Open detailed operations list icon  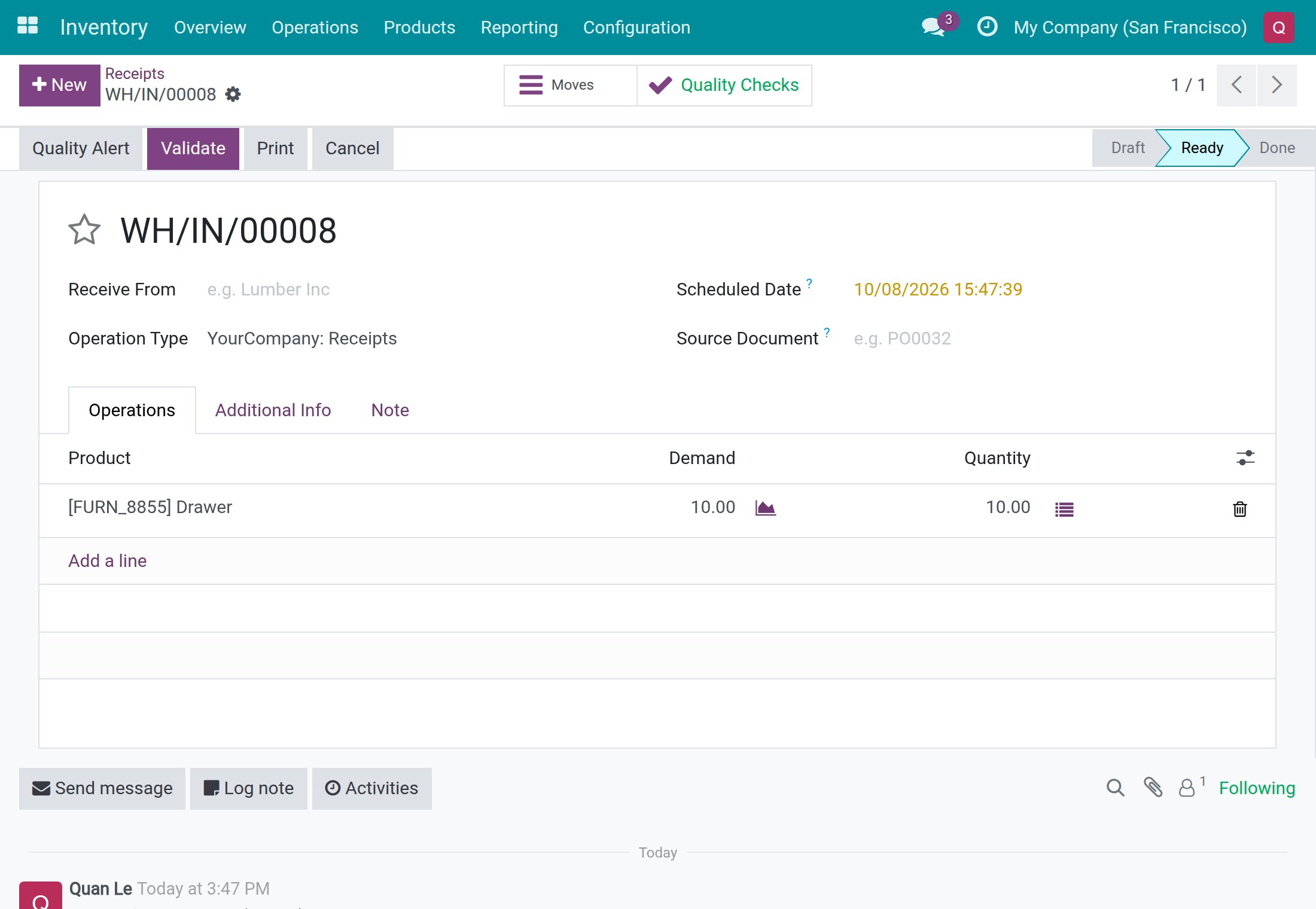(x=1064, y=509)
